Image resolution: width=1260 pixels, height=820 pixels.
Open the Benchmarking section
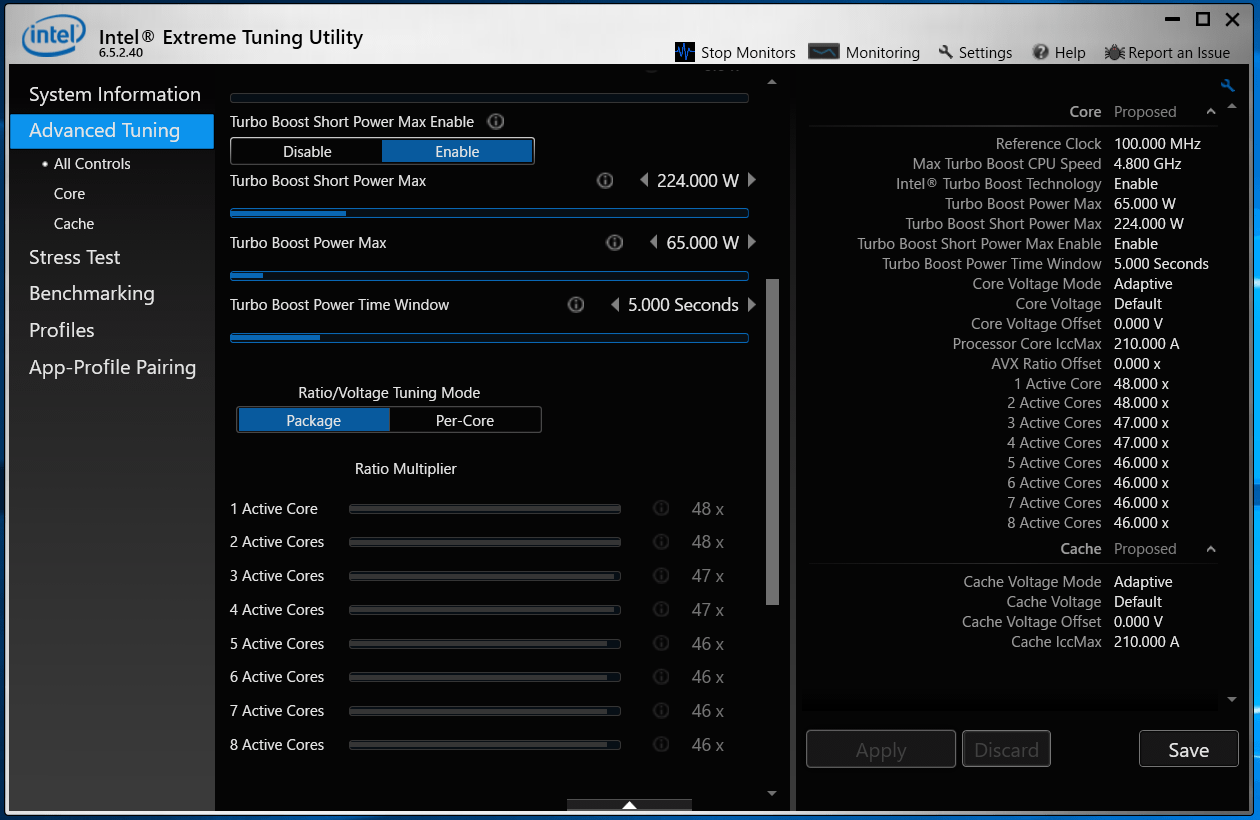click(x=92, y=294)
